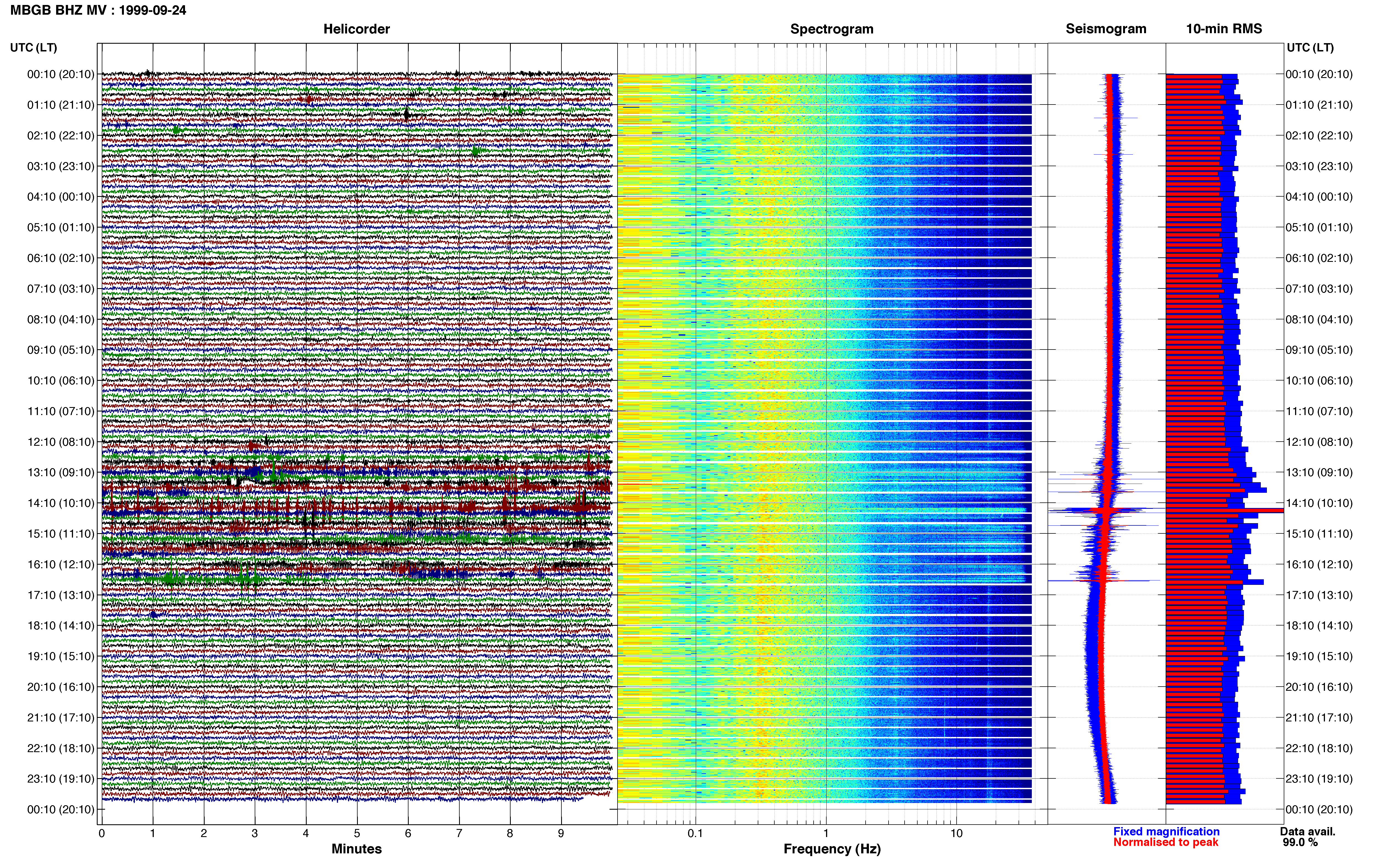Click the left time label 17:10 (13:10)
Image resolution: width=1388 pixels, height=868 pixels.
(x=61, y=595)
